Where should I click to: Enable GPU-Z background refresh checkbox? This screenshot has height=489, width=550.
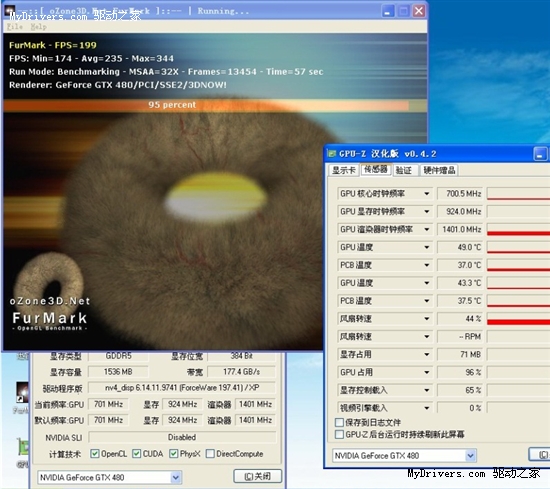[x=339, y=435]
